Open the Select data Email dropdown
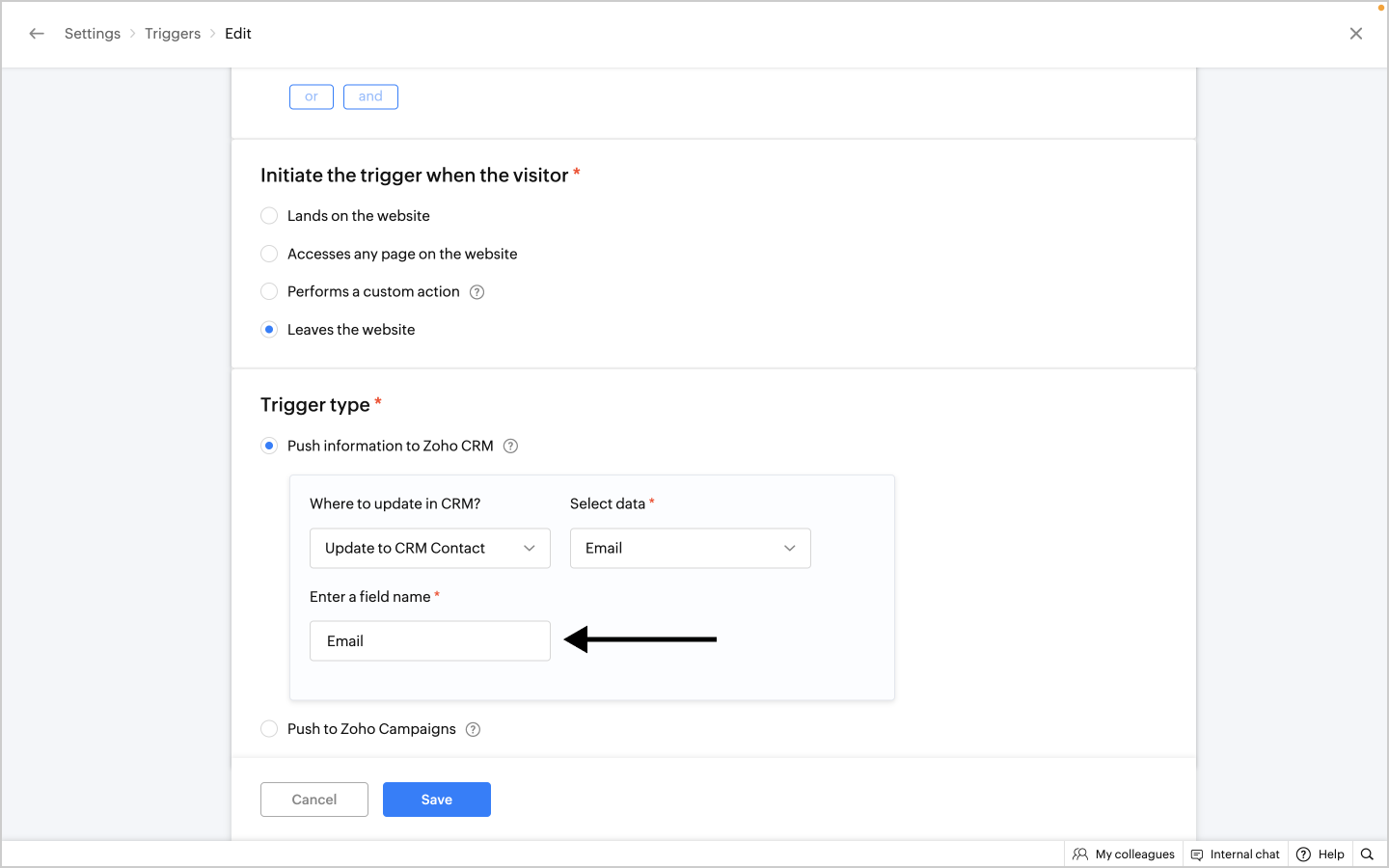This screenshot has height=868, width=1389. [x=691, y=548]
